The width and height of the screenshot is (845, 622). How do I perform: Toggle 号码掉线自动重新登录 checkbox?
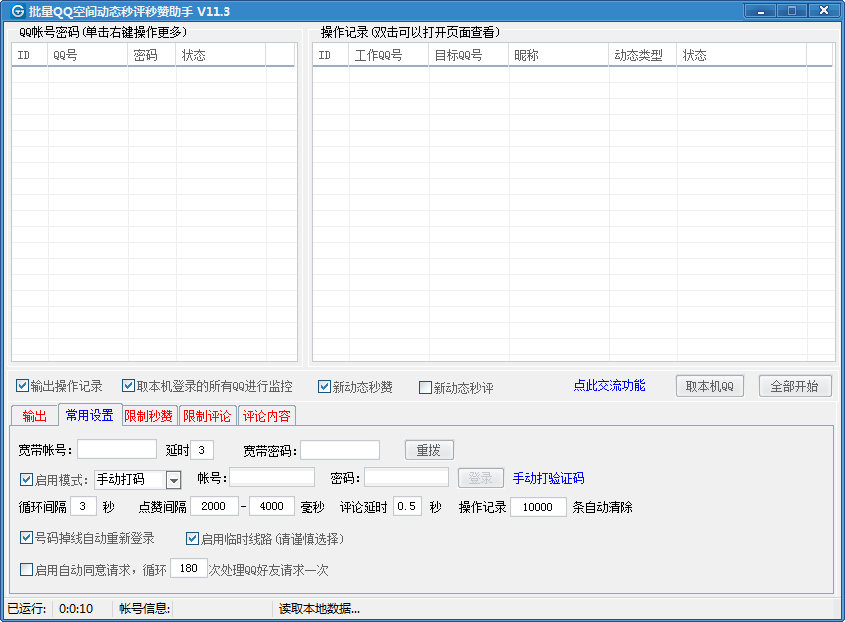click(x=27, y=538)
